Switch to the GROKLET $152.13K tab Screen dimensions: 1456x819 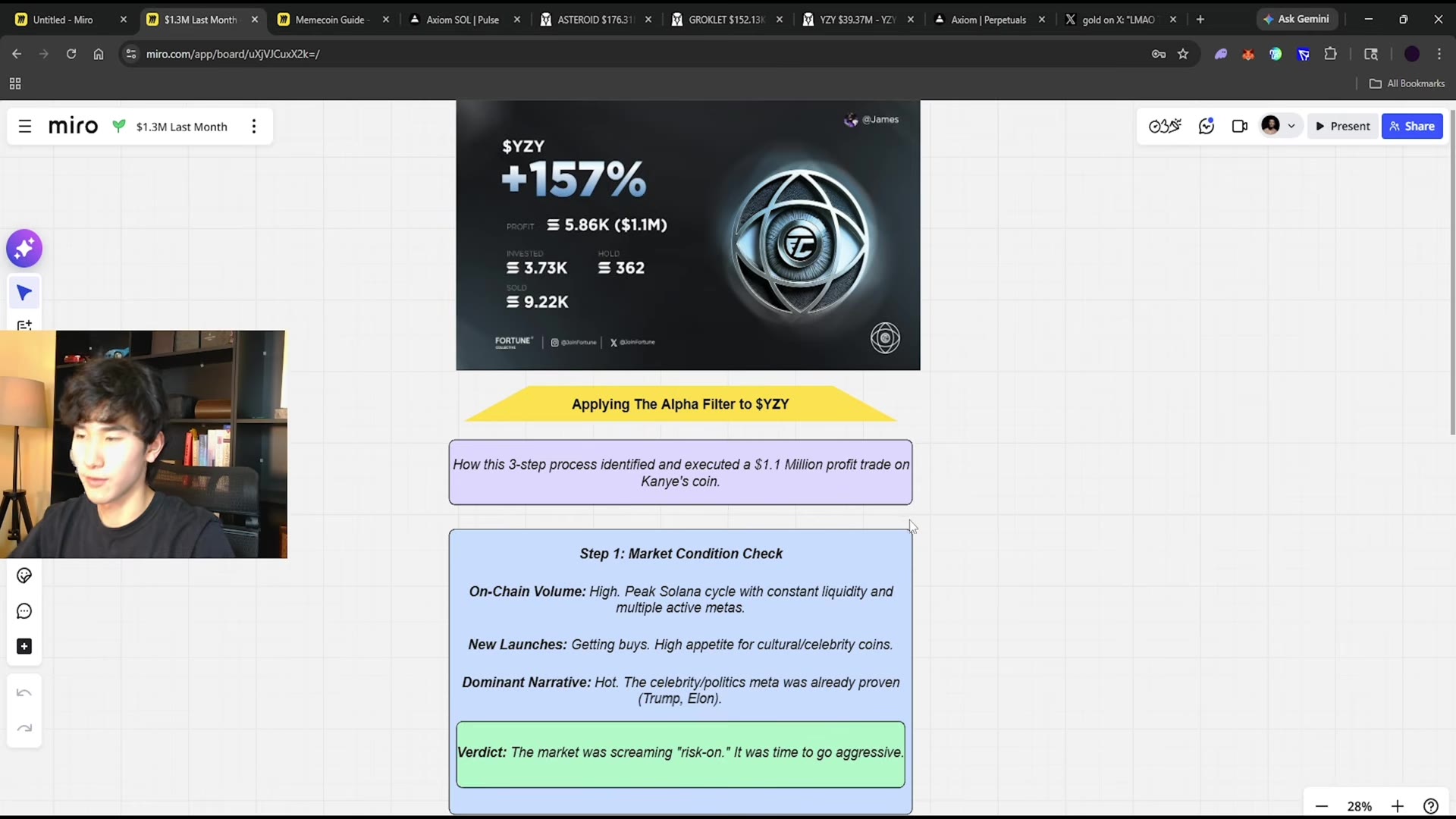pyautogui.click(x=726, y=20)
